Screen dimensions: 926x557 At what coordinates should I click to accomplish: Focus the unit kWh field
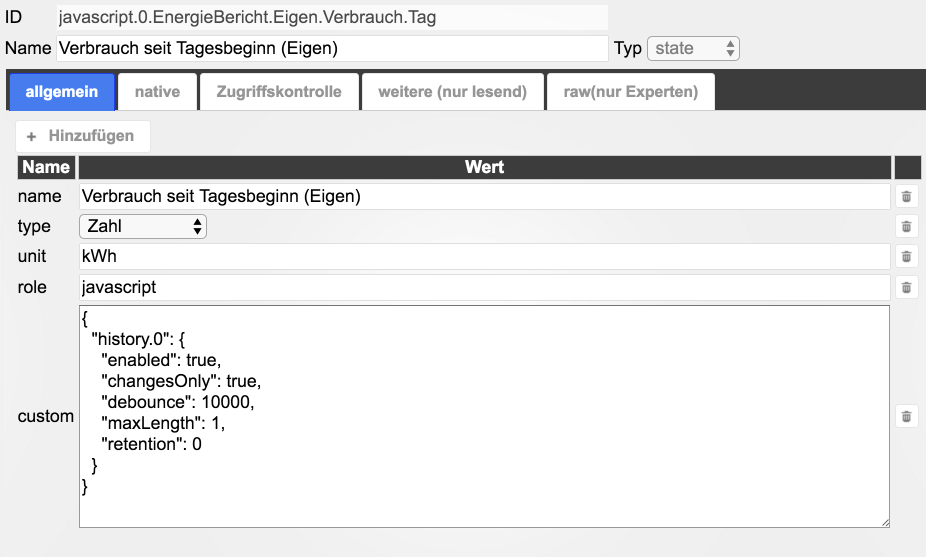pyautogui.click(x=484, y=257)
